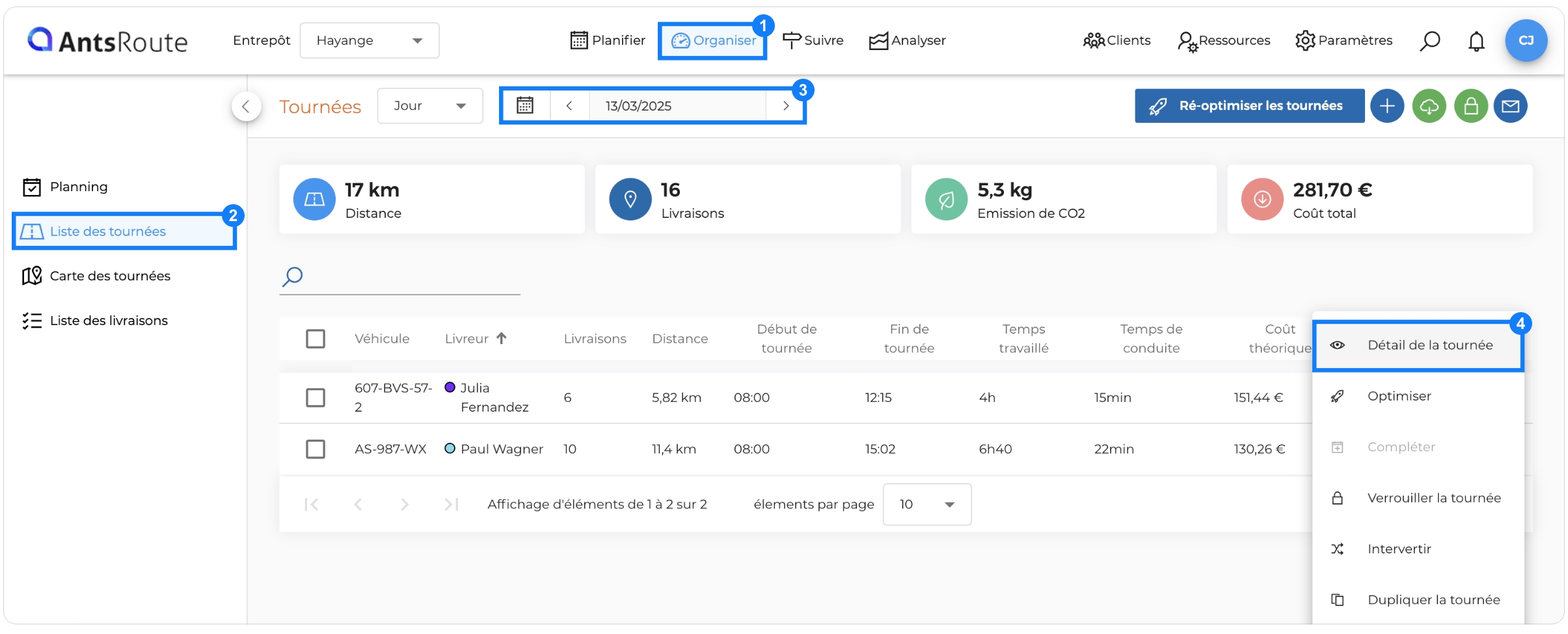Image resolution: width=1568 pixels, height=634 pixels.
Task: Click the blue envelope mail icon
Action: pos(1510,105)
